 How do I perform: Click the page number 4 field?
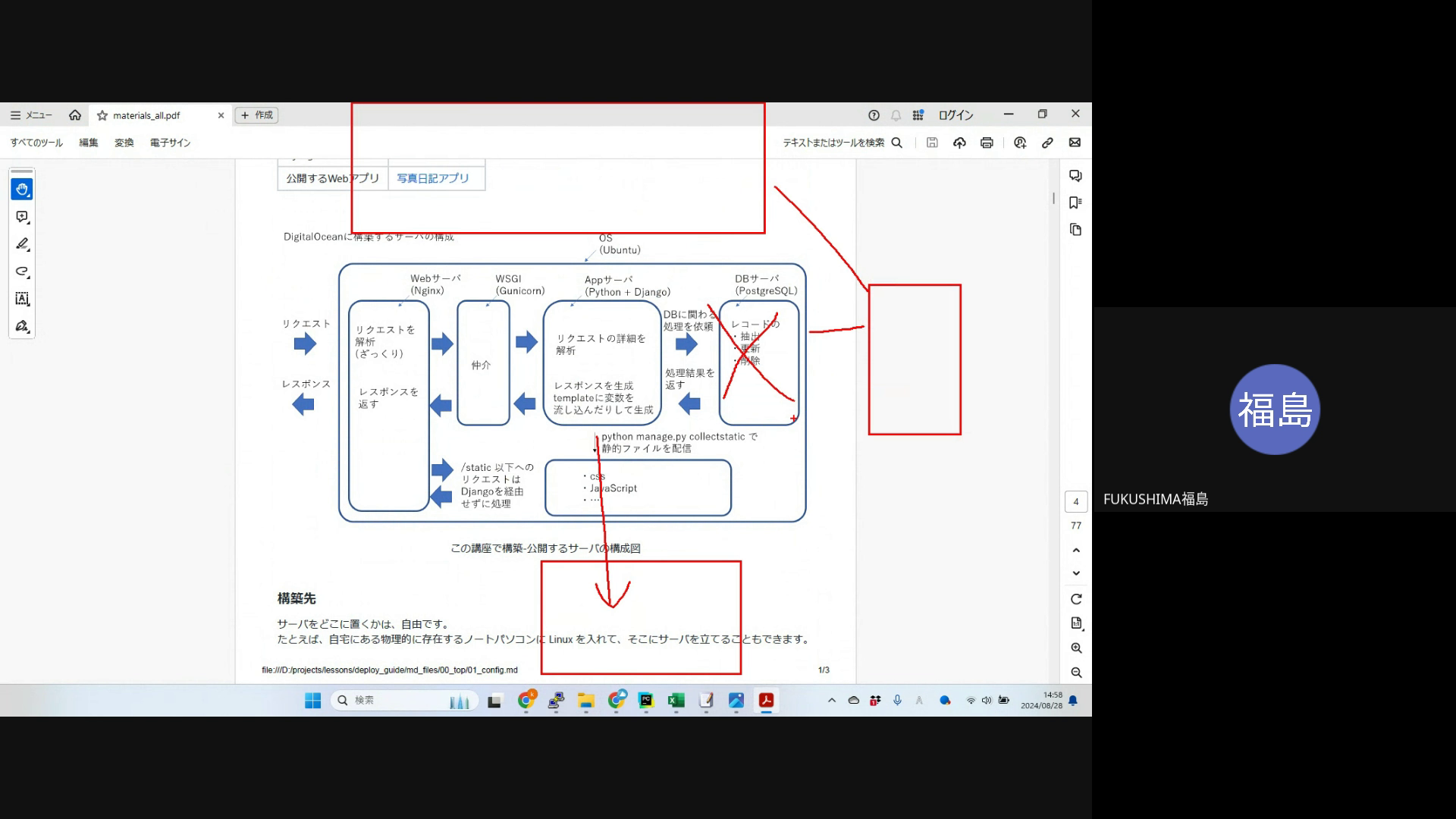(1076, 502)
